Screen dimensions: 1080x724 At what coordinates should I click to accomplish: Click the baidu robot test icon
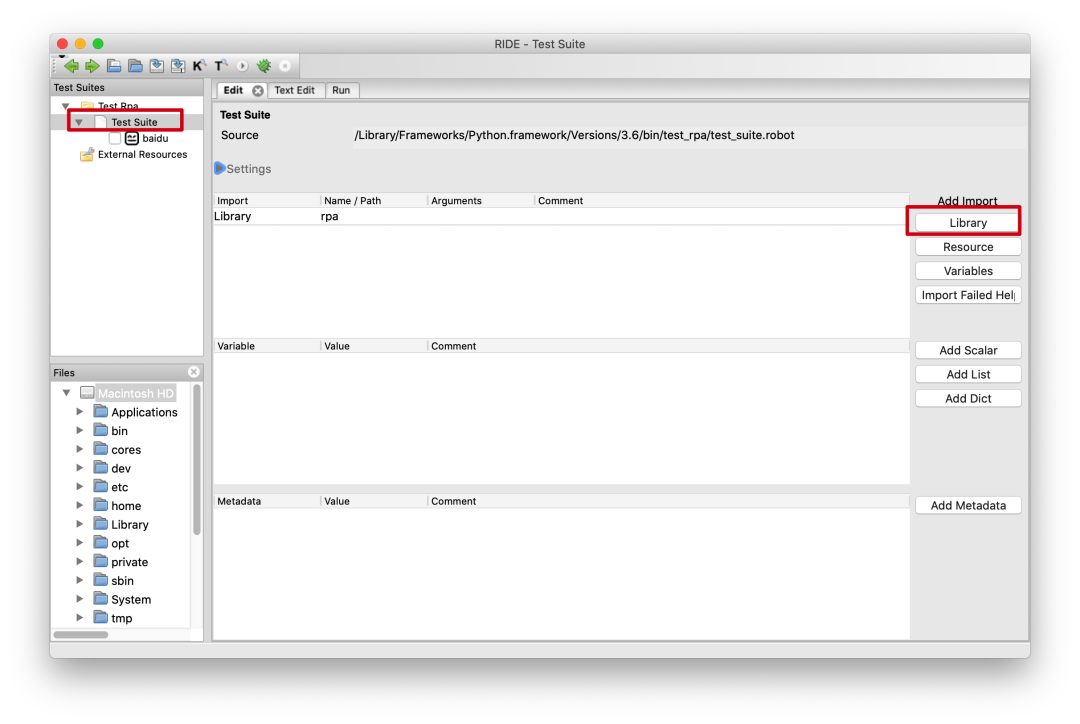132,138
